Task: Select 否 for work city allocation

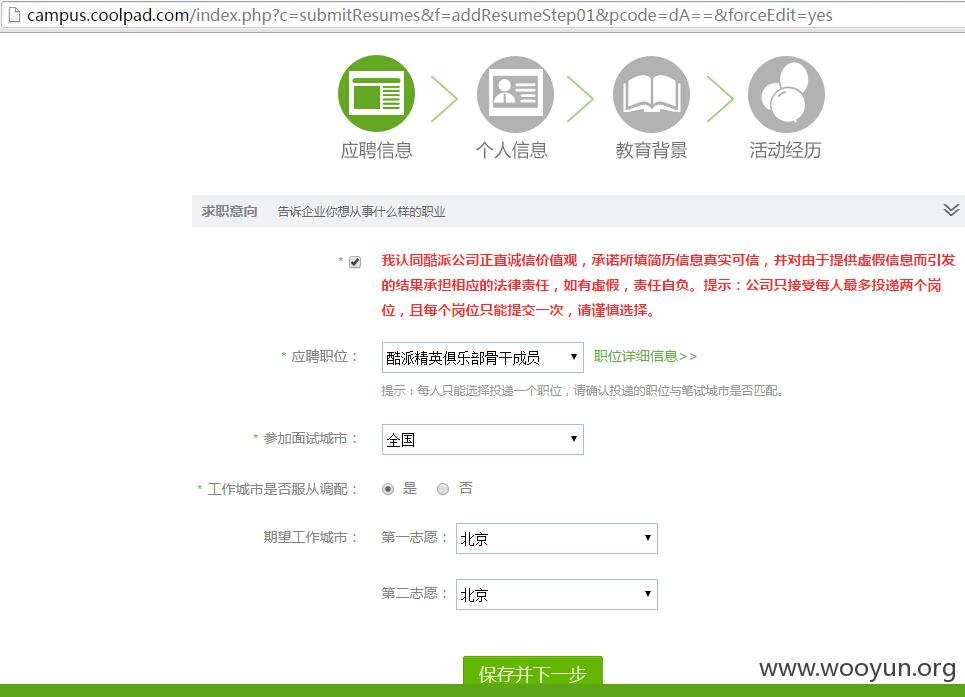Action: point(443,489)
